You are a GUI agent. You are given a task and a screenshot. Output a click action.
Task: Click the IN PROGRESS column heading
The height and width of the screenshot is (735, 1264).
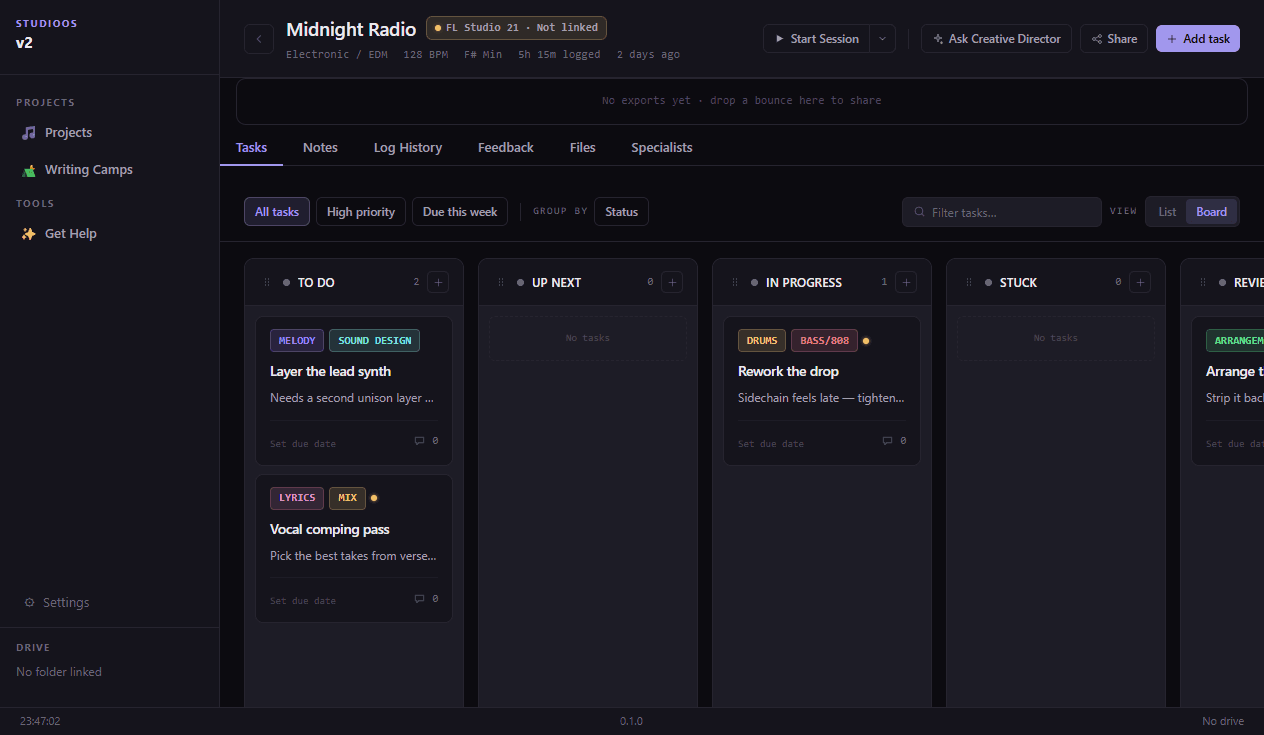(804, 283)
